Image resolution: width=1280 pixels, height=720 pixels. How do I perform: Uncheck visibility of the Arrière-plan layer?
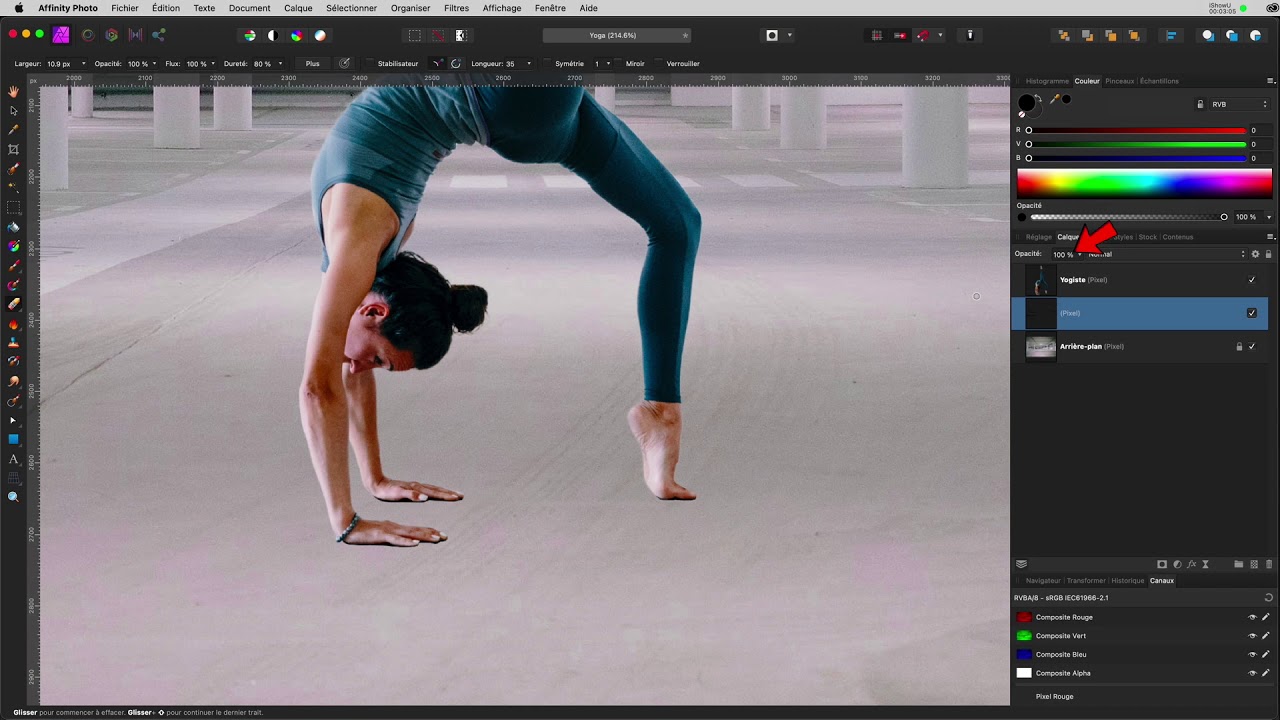1251,347
